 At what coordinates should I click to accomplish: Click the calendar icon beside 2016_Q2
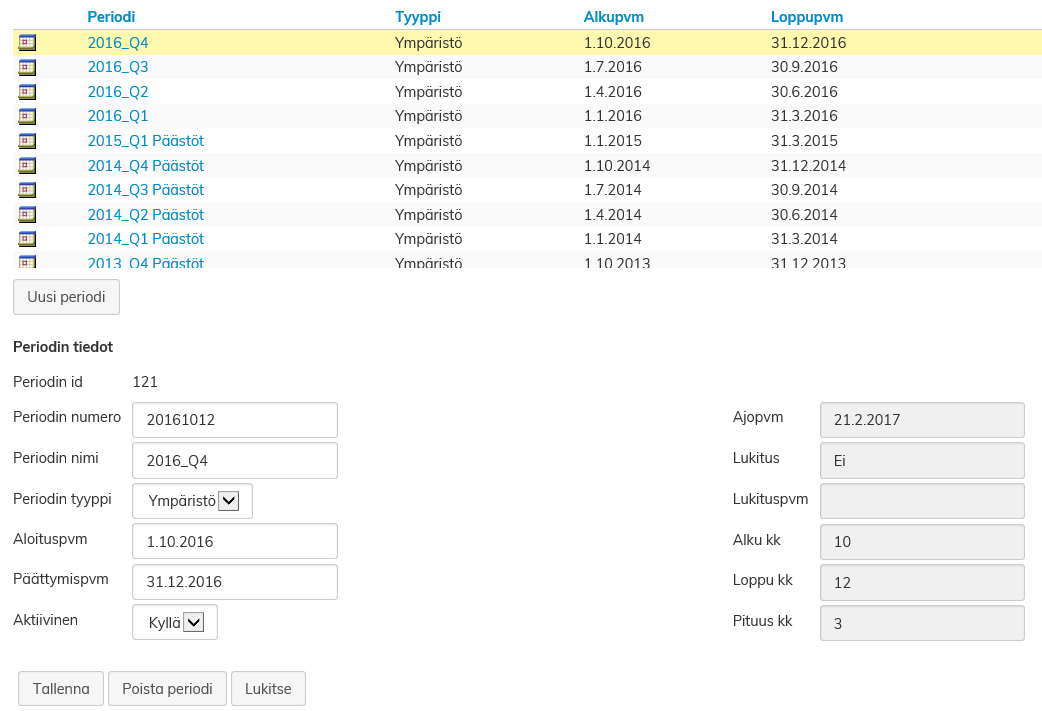(x=27, y=92)
